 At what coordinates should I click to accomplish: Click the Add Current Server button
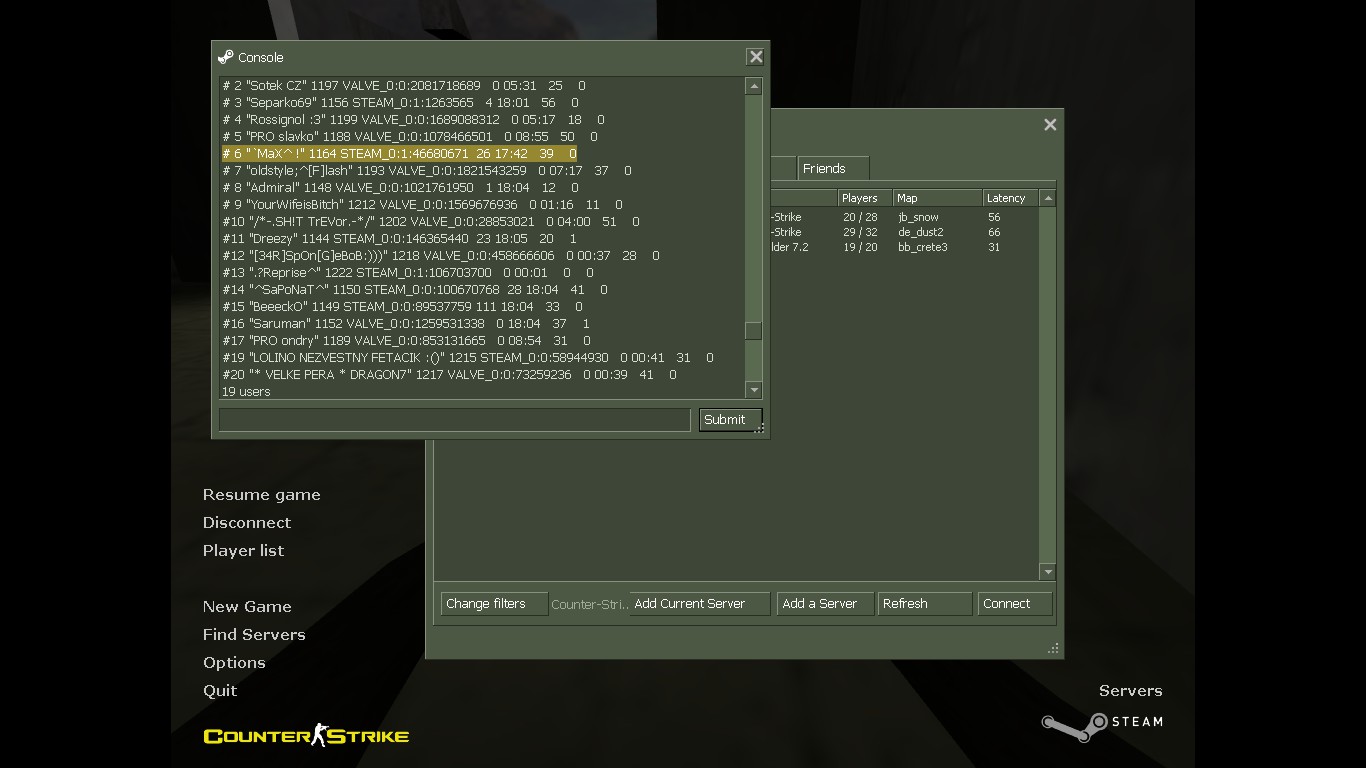click(700, 604)
